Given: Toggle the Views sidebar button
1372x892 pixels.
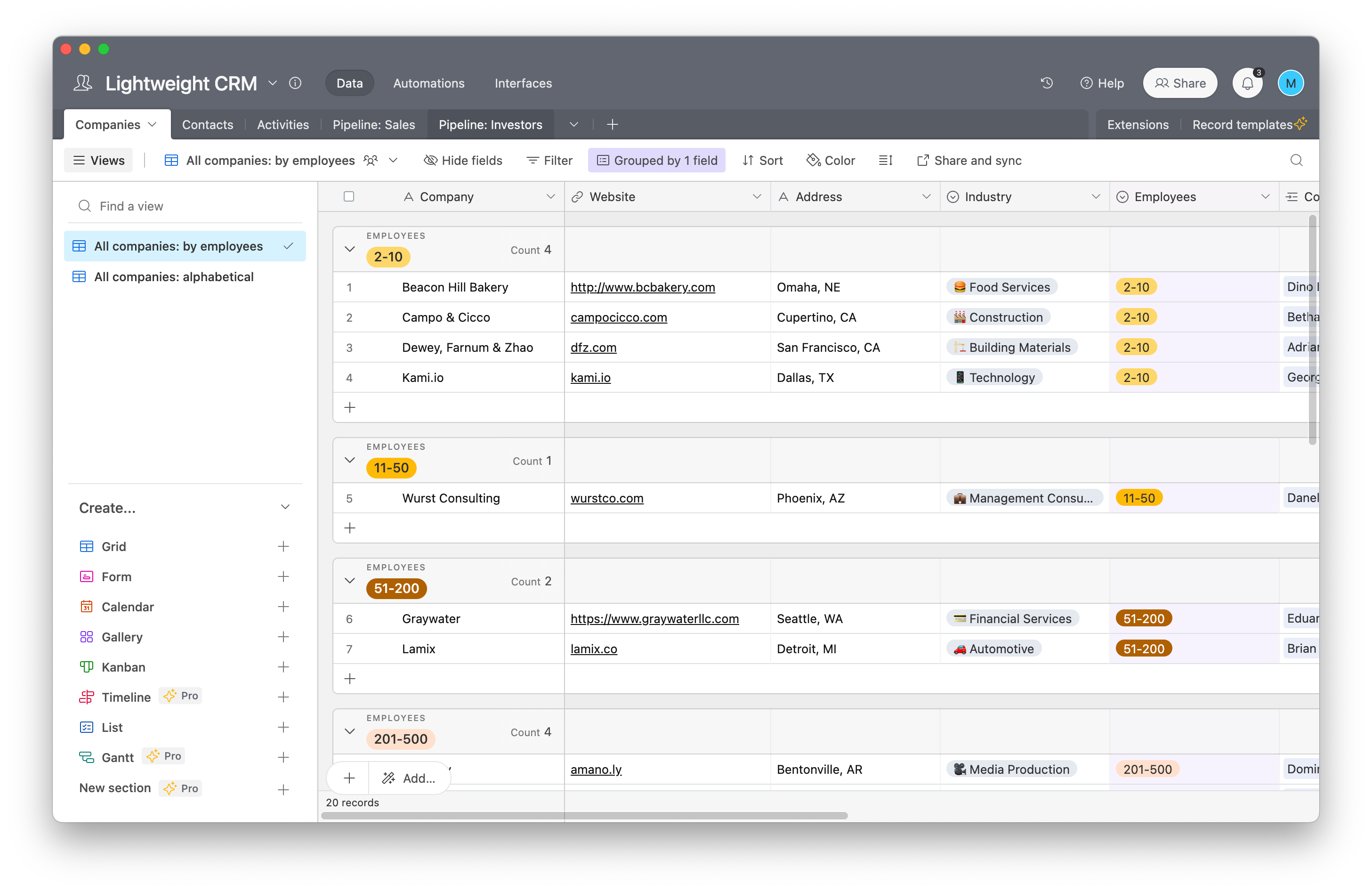Looking at the screenshot, I should [x=98, y=160].
